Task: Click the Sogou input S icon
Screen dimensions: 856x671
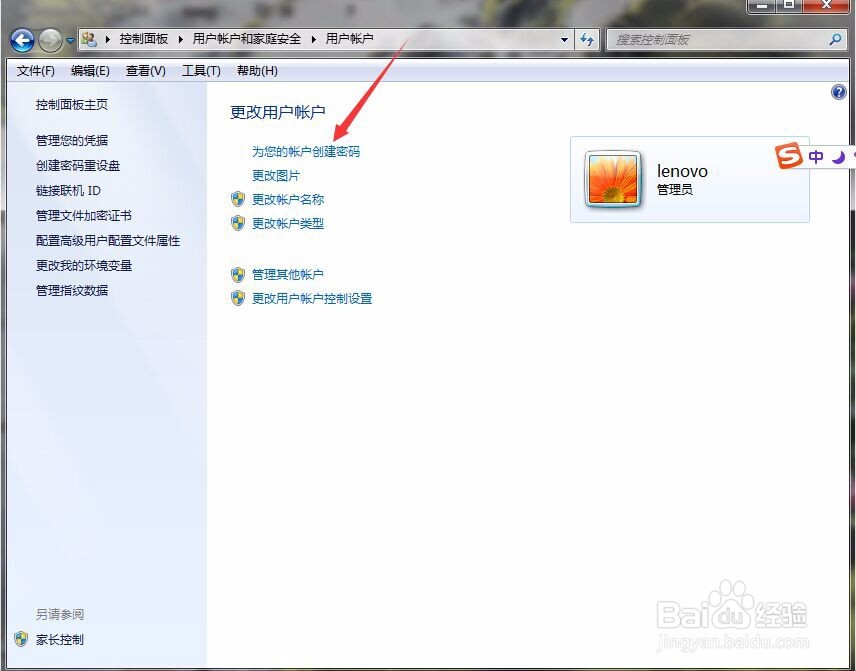Action: click(788, 157)
